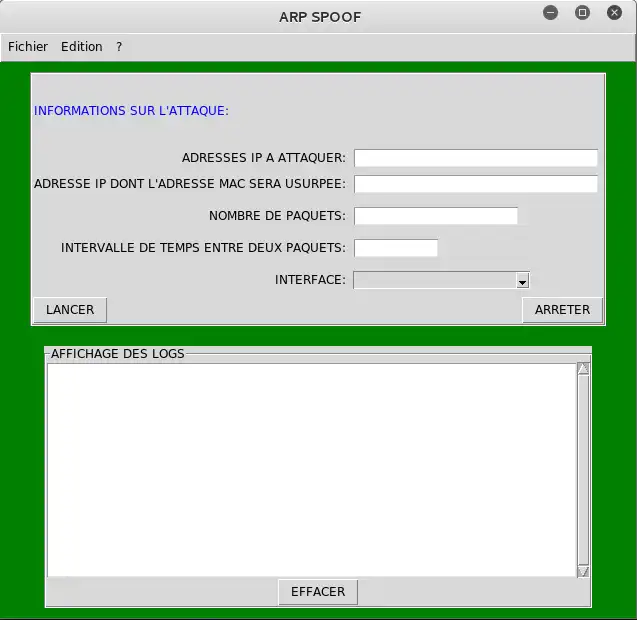Click inside the logs text area
This screenshot has height=620, width=637.
pyautogui.click(x=312, y=470)
